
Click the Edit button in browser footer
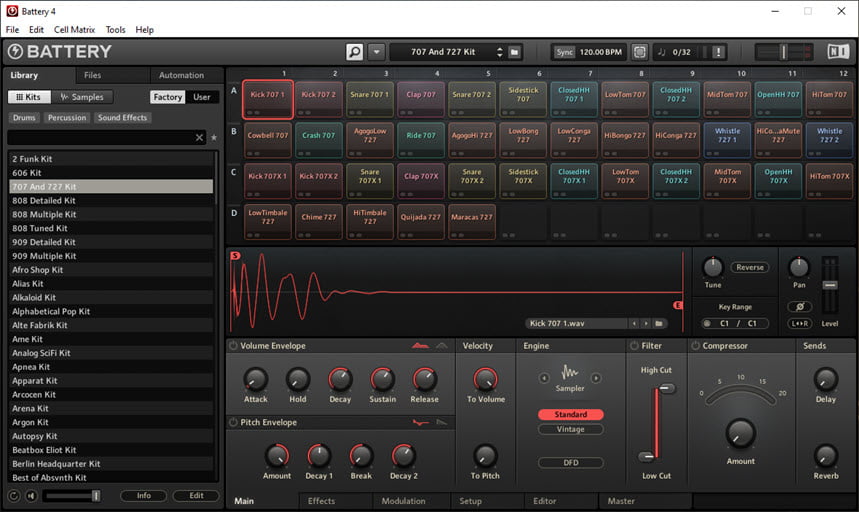coord(196,496)
